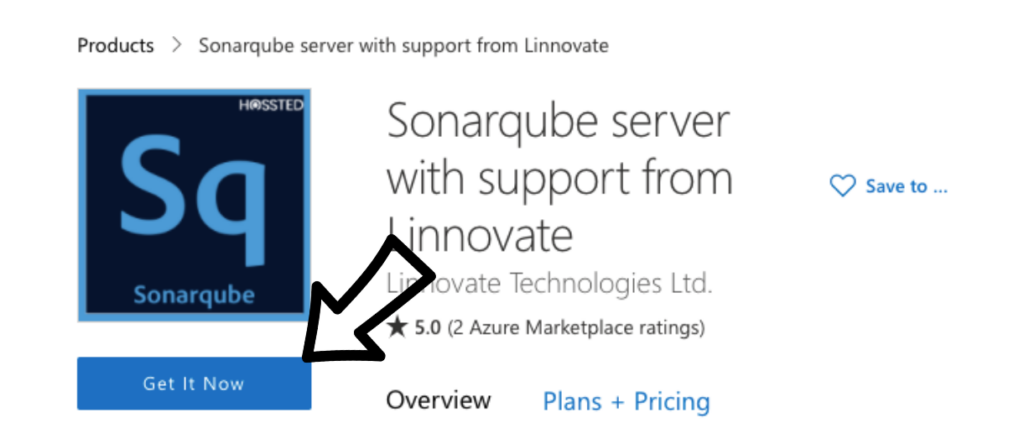Image resolution: width=1024 pixels, height=439 pixels.
Task: Select the current page title in the breadcrumb trail
Action: click(x=404, y=46)
